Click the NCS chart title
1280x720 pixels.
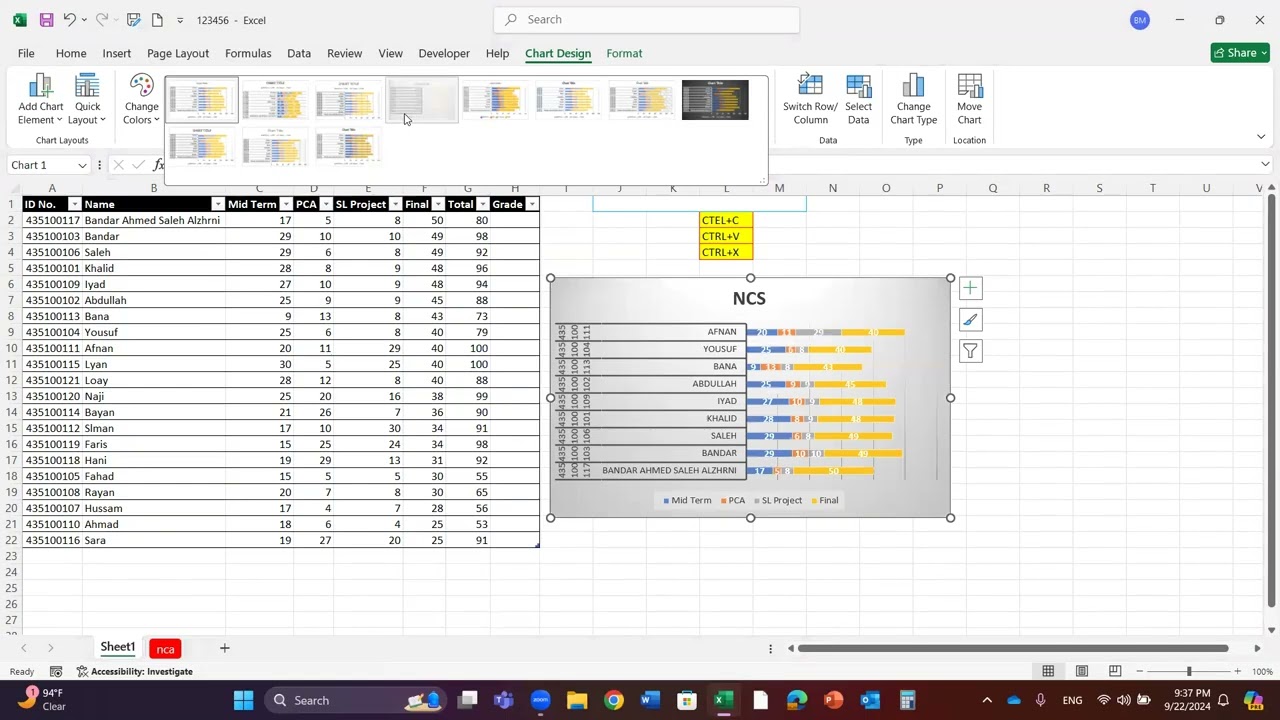pyautogui.click(x=749, y=298)
